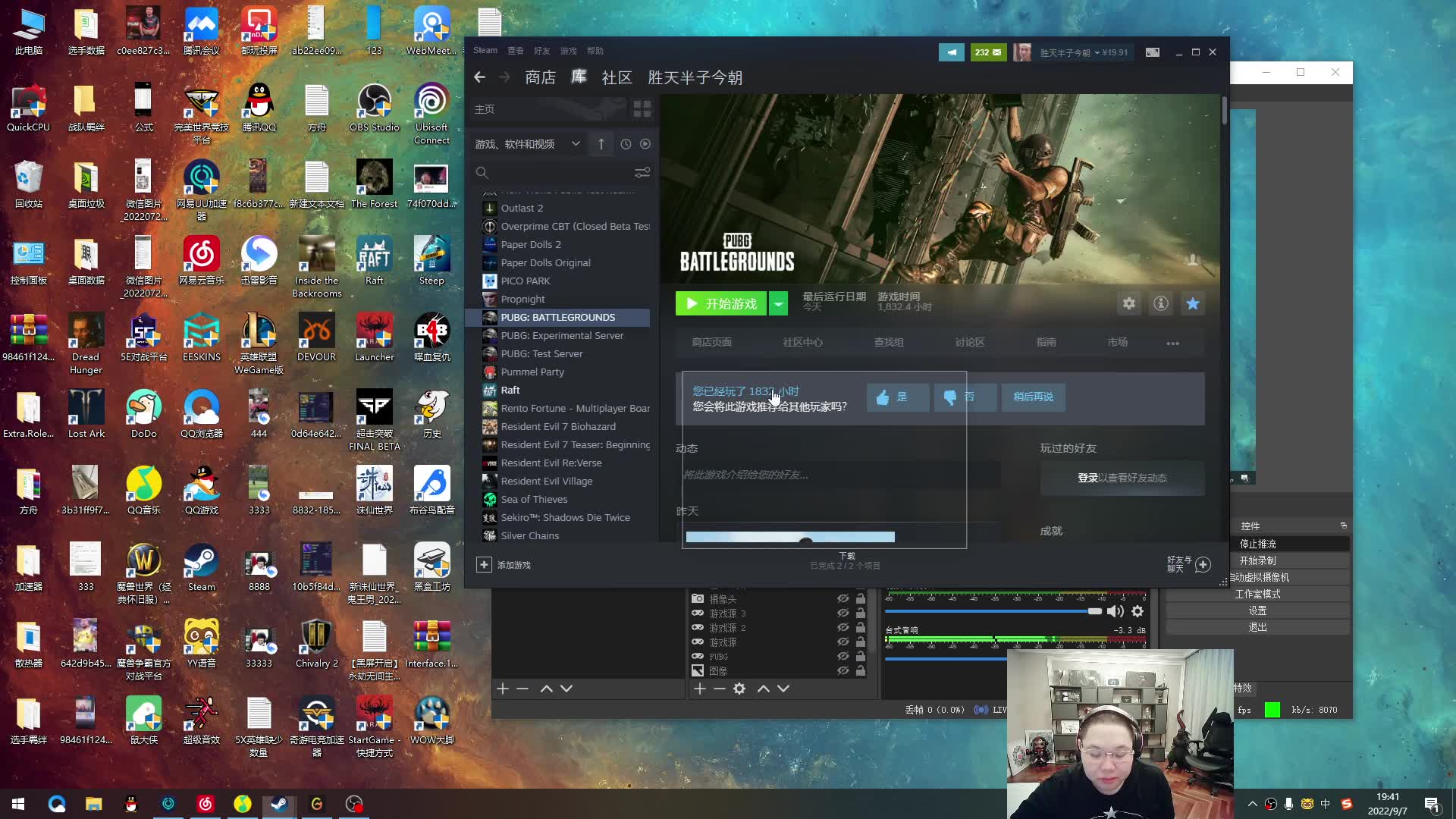The height and width of the screenshot is (819, 1456).
Task: Click 稍后再说 button
Action: pyautogui.click(x=1033, y=397)
